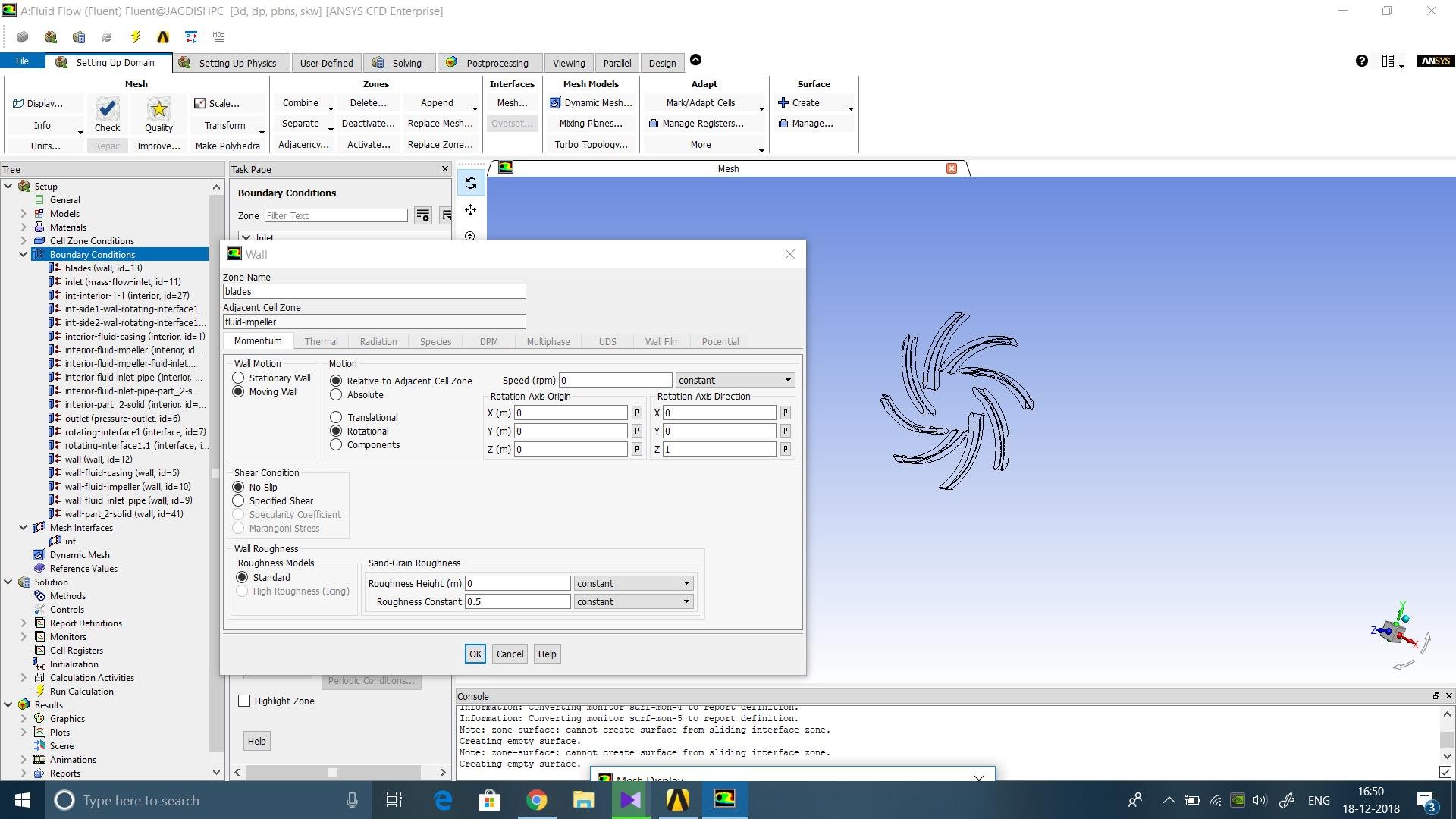Open the Speed constant dropdown
Viewport: 1456px width, 819px height.
(x=734, y=381)
